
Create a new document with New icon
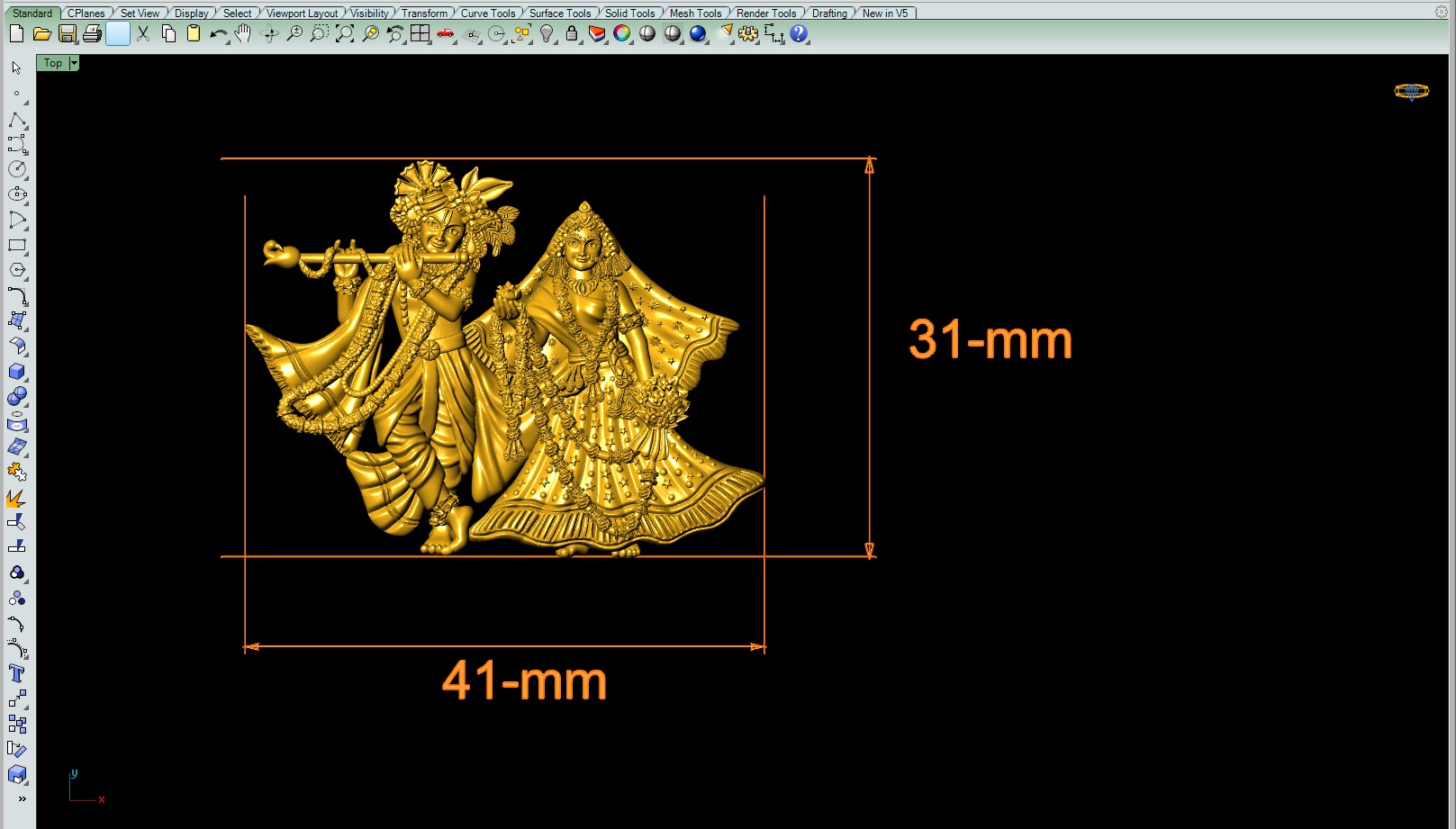[x=16, y=34]
